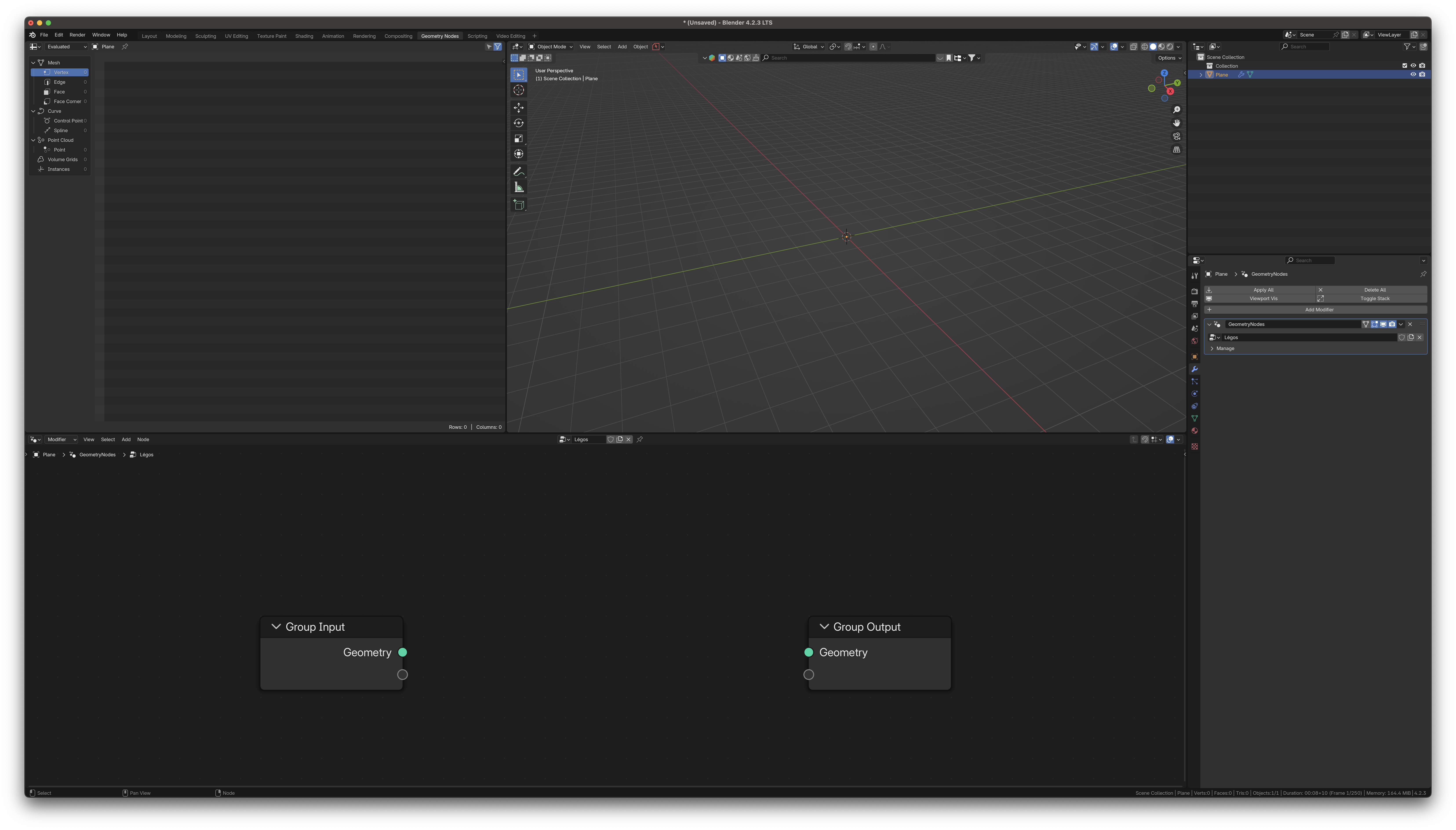Hide Collection in viewport with eye icon
1456x830 pixels.
click(1413, 66)
